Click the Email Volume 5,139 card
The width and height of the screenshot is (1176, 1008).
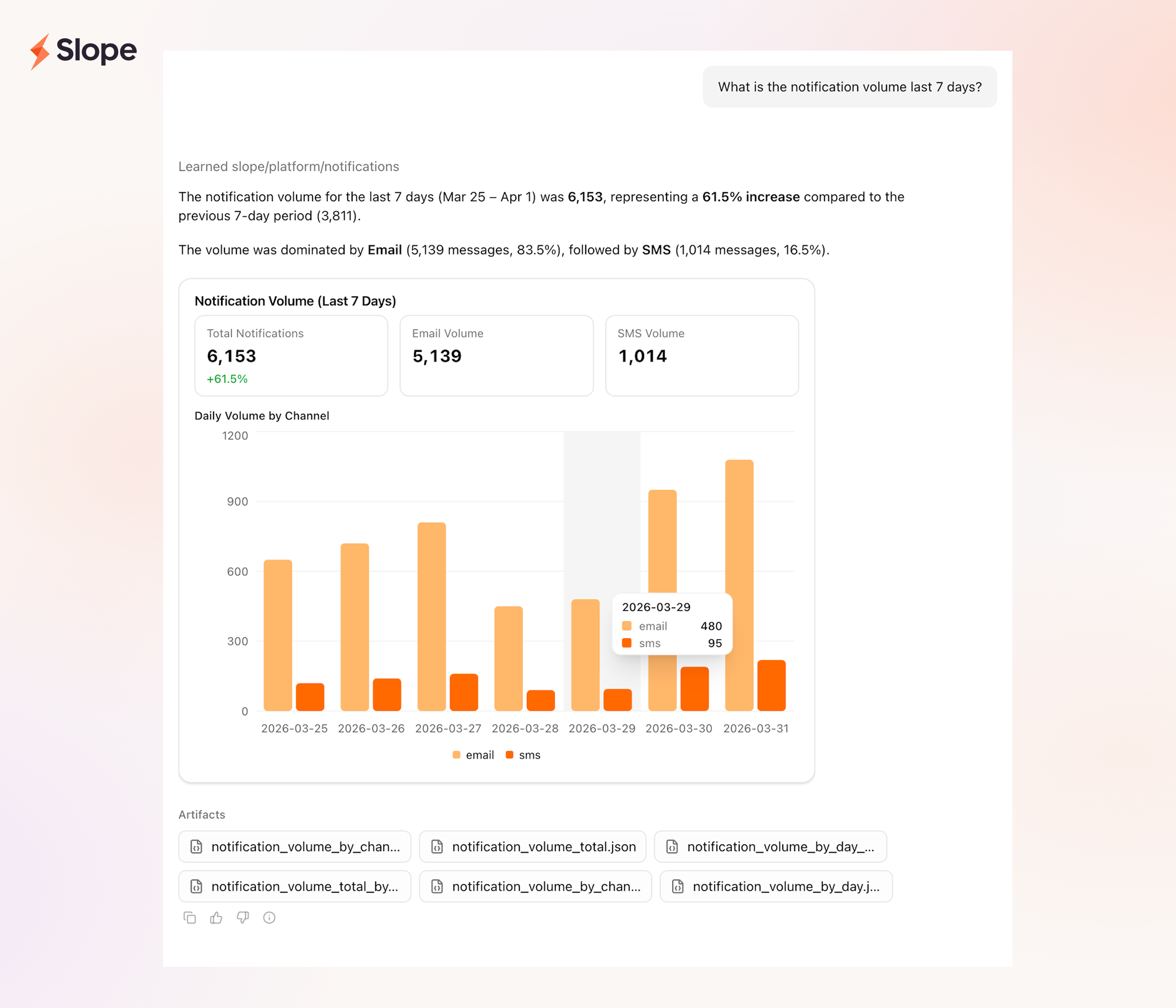(496, 356)
